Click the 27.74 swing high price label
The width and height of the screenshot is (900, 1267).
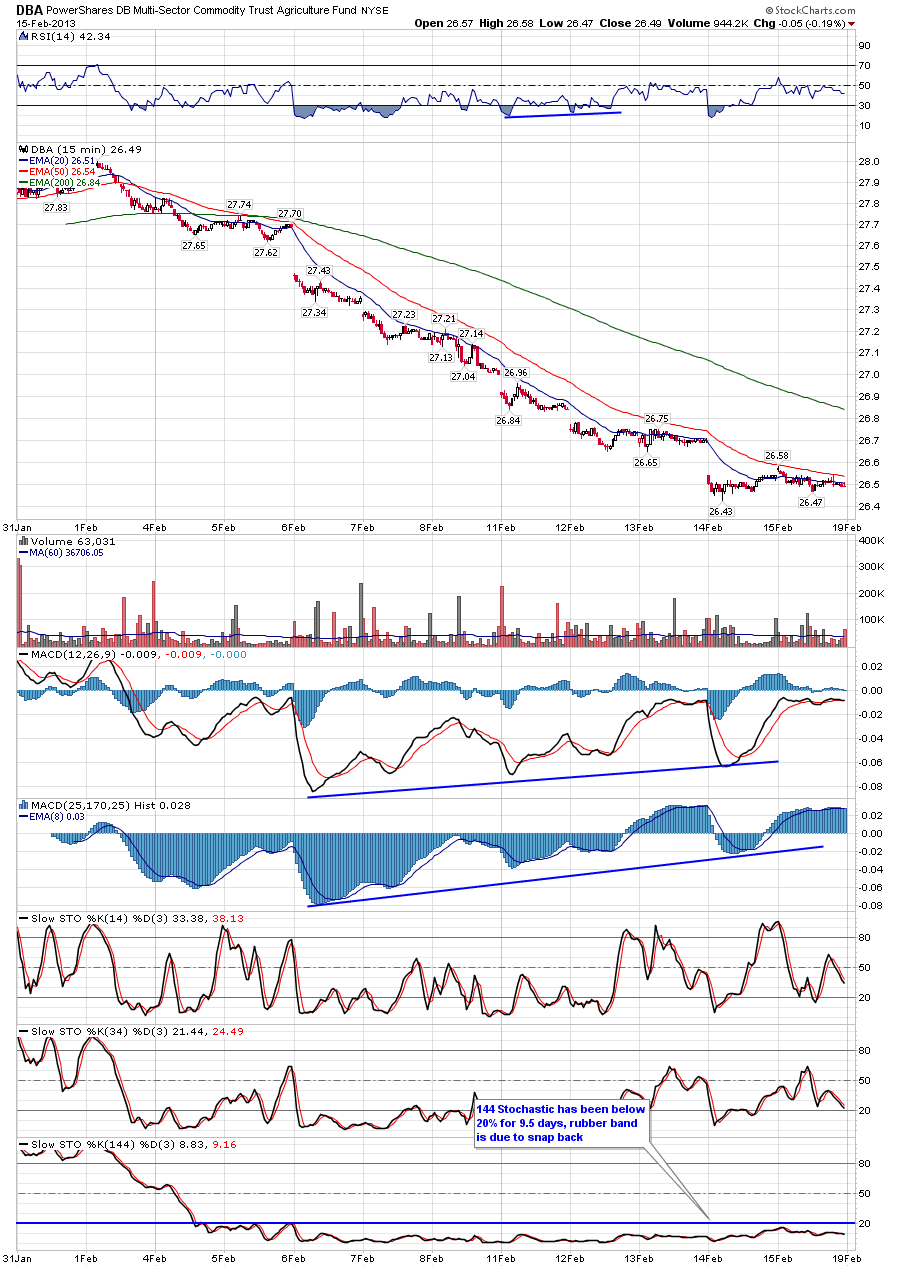pyautogui.click(x=238, y=204)
